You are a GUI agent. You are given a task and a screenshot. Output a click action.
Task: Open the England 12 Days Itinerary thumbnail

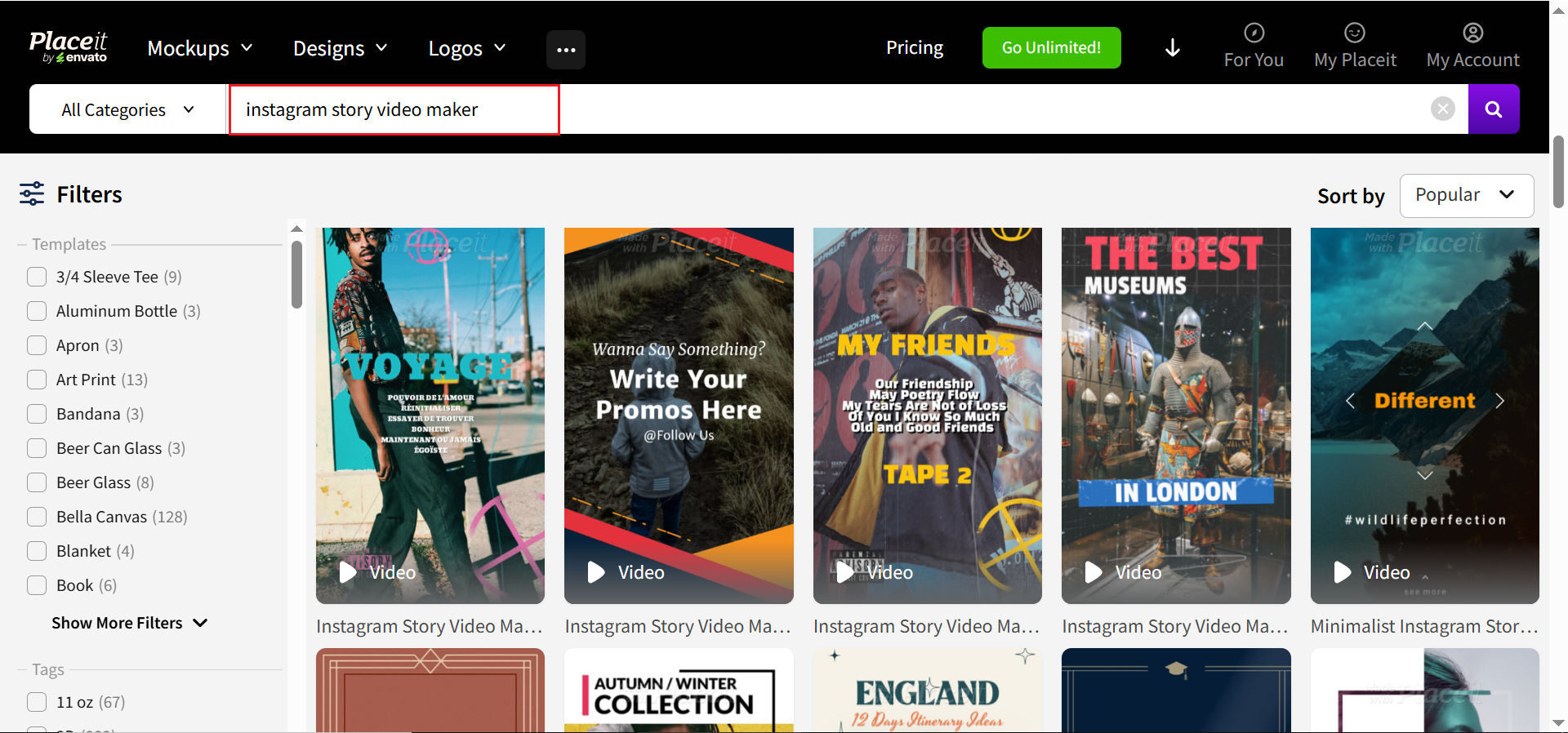[928, 691]
